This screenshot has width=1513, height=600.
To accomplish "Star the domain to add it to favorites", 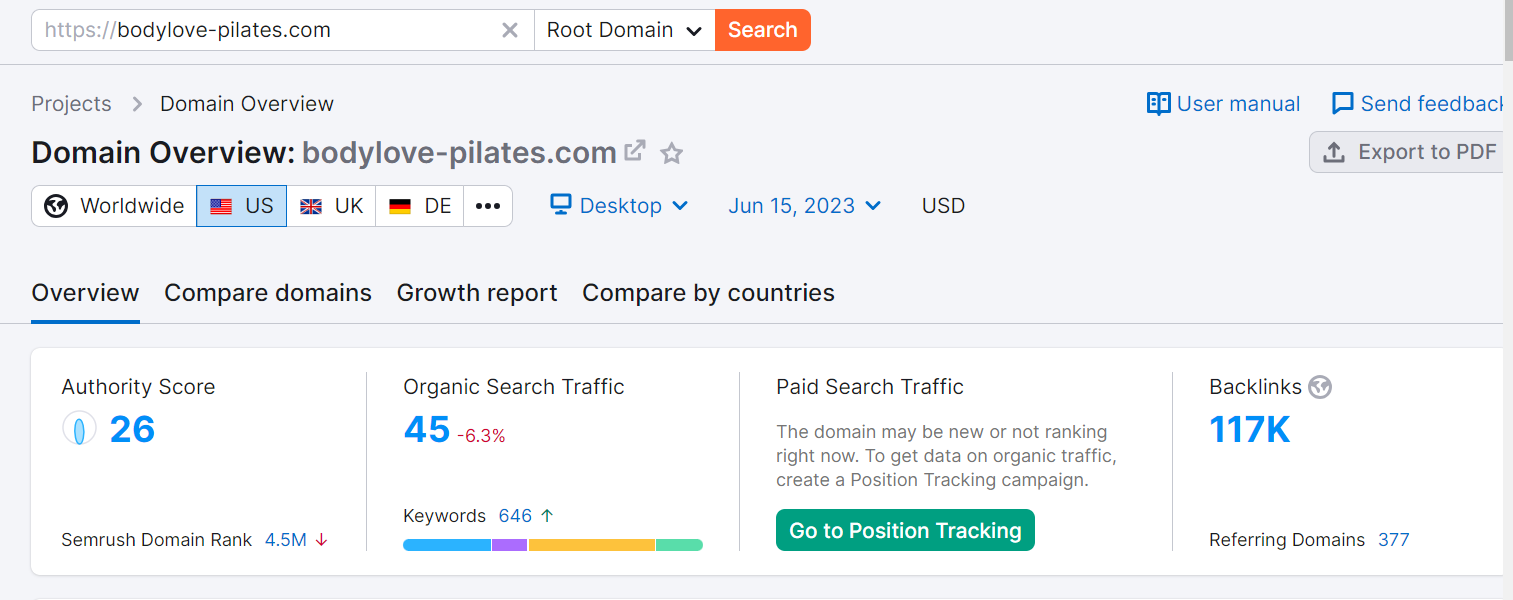I will (x=671, y=153).
